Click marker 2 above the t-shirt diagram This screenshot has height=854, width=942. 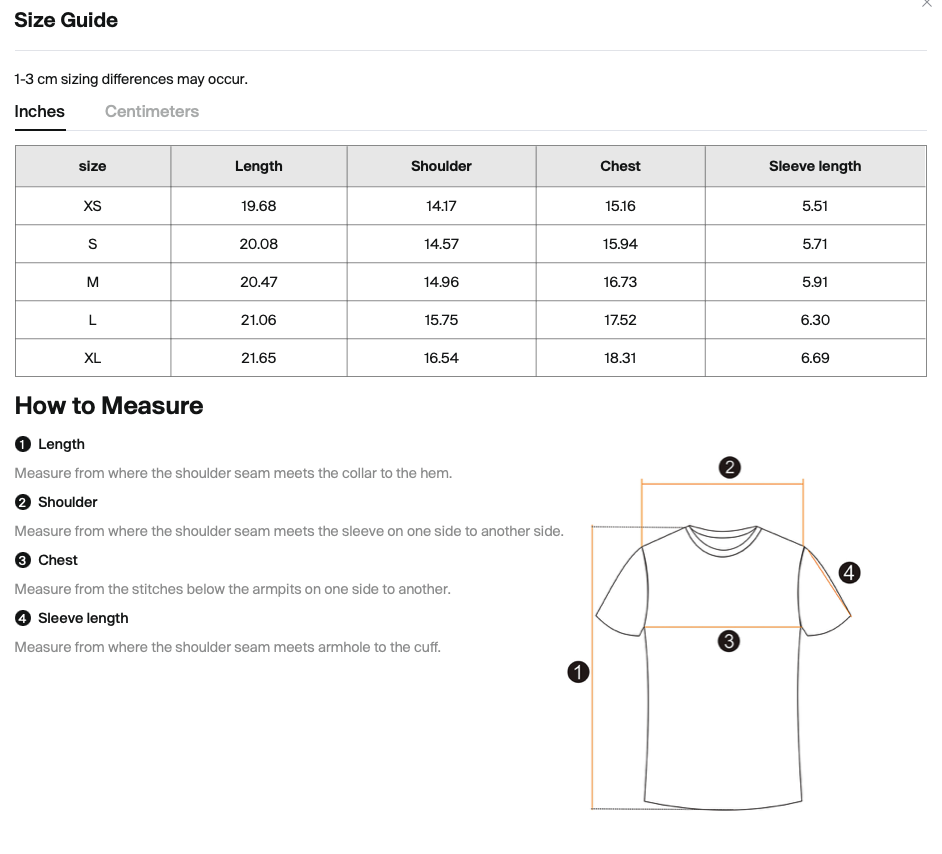(730, 467)
